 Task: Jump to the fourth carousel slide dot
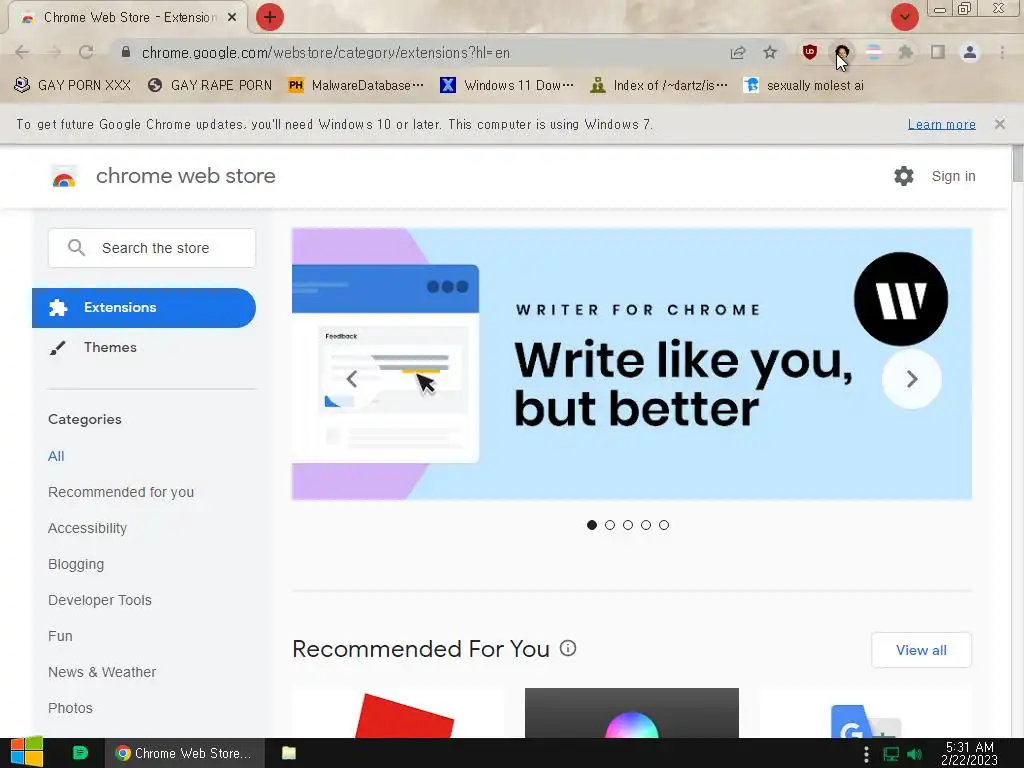click(x=646, y=525)
